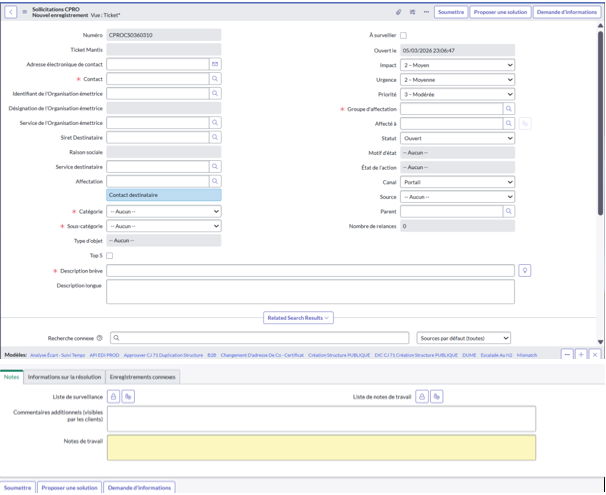Click the email icon beside Adresse électronique de contact

(215, 64)
